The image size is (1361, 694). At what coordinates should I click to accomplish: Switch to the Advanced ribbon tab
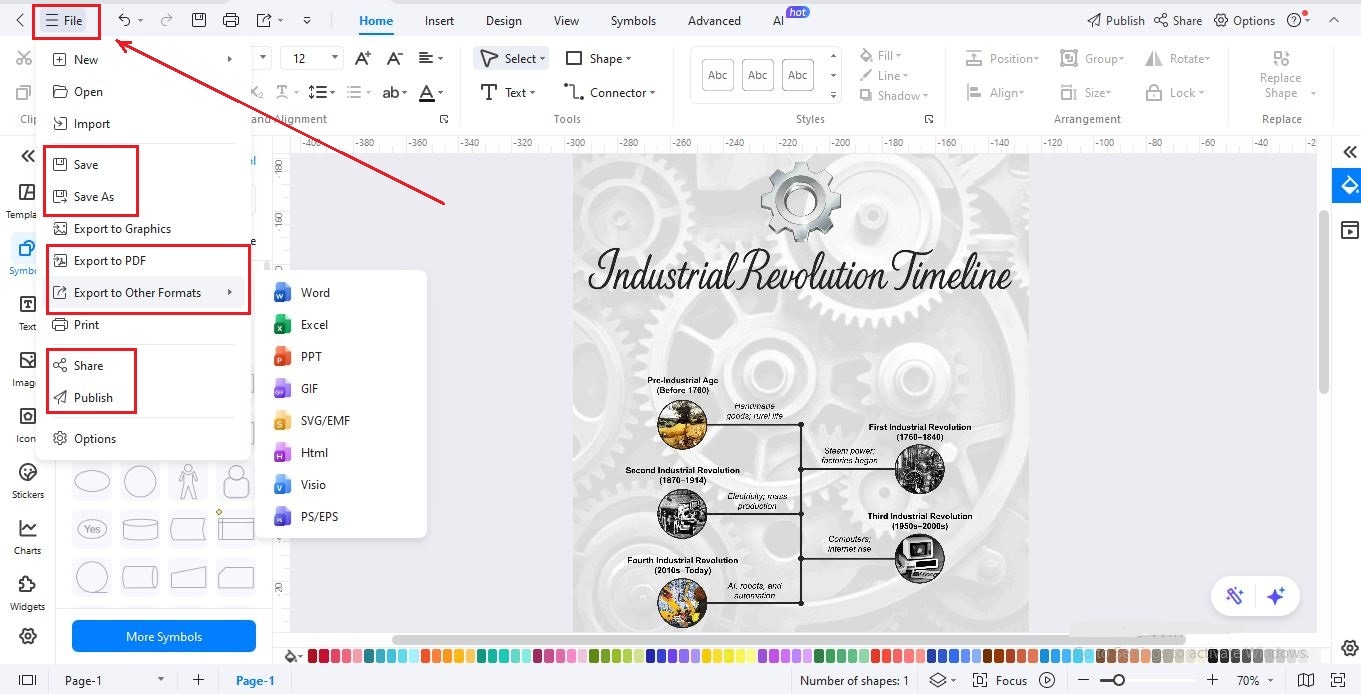click(714, 20)
